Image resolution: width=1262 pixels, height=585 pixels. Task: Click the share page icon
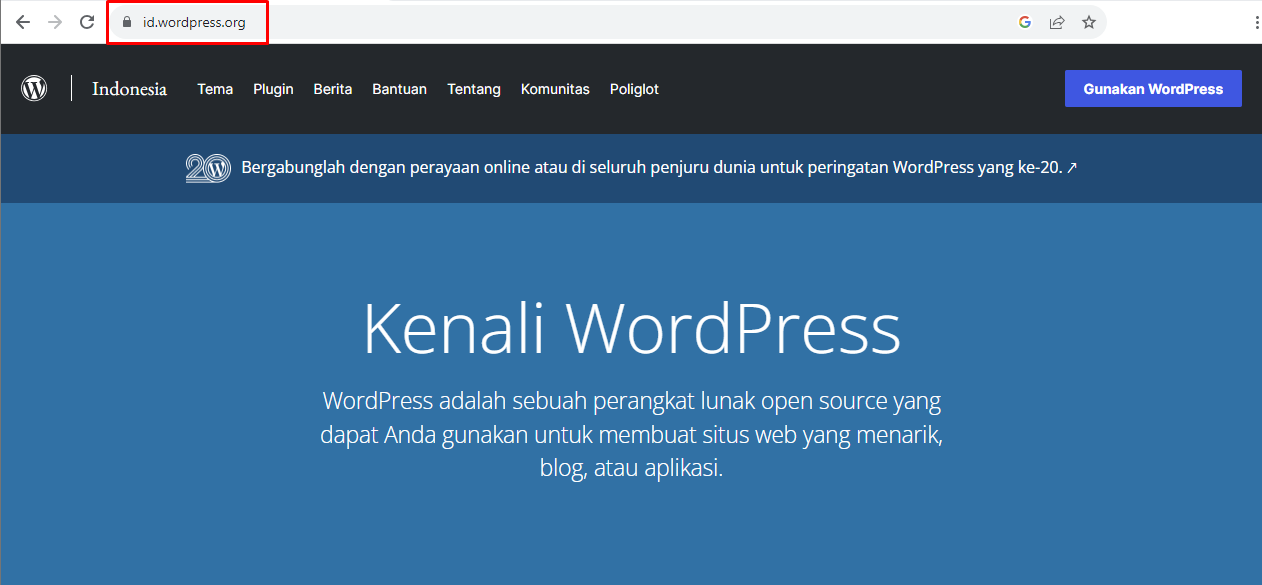click(x=1057, y=21)
